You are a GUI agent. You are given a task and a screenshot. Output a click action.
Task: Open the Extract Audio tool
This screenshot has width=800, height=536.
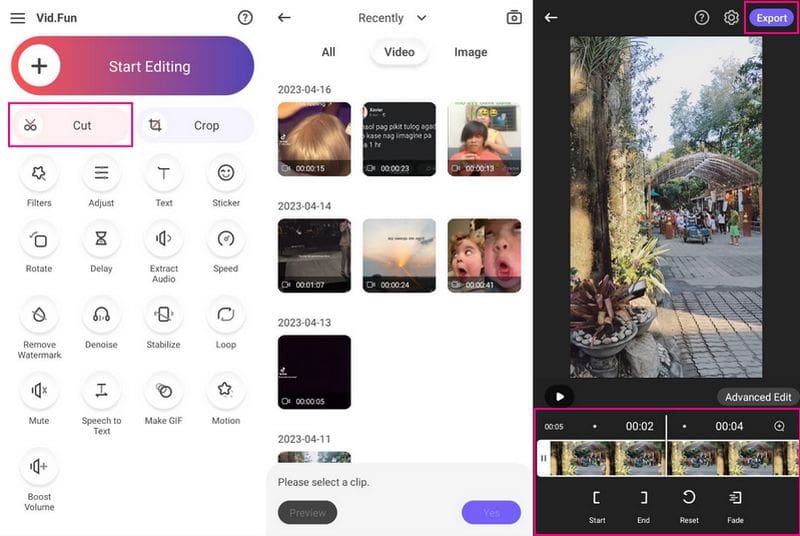coord(163,252)
